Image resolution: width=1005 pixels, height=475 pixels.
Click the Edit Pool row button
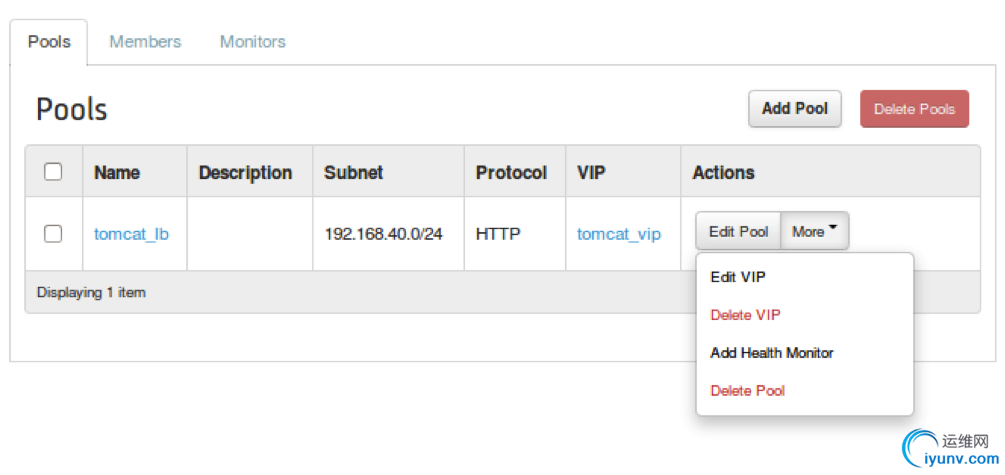coord(738,232)
